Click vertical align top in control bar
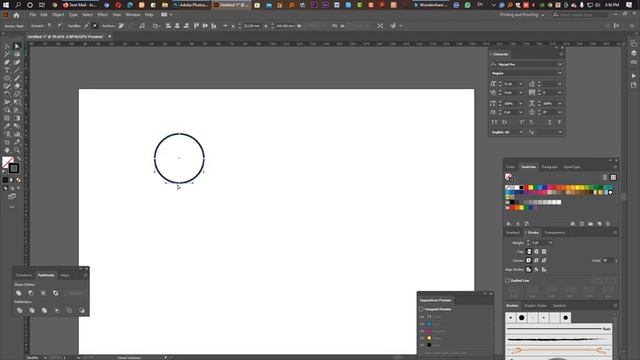 click(196, 26)
